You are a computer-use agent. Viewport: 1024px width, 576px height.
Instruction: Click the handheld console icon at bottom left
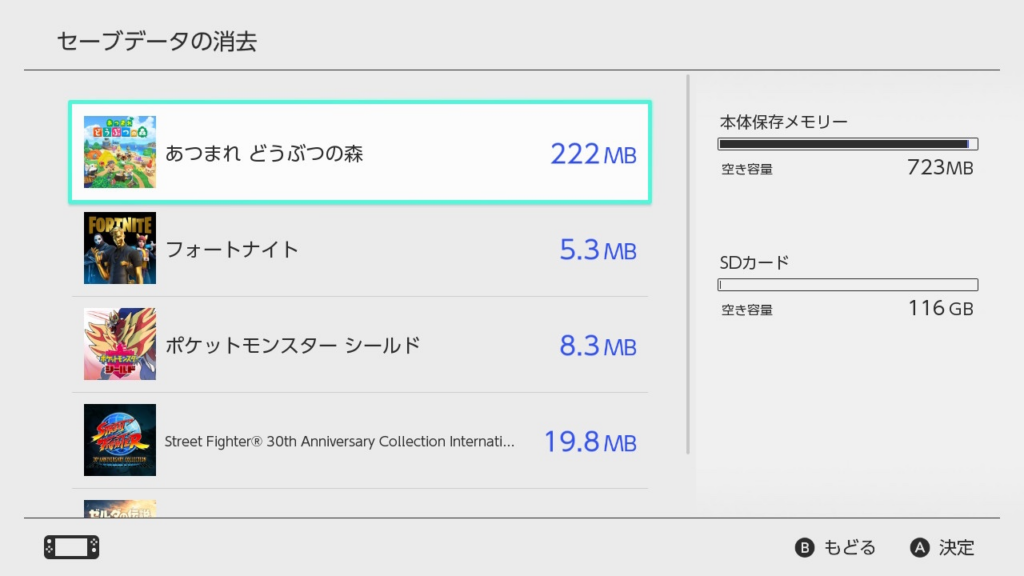pyautogui.click(x=71, y=547)
